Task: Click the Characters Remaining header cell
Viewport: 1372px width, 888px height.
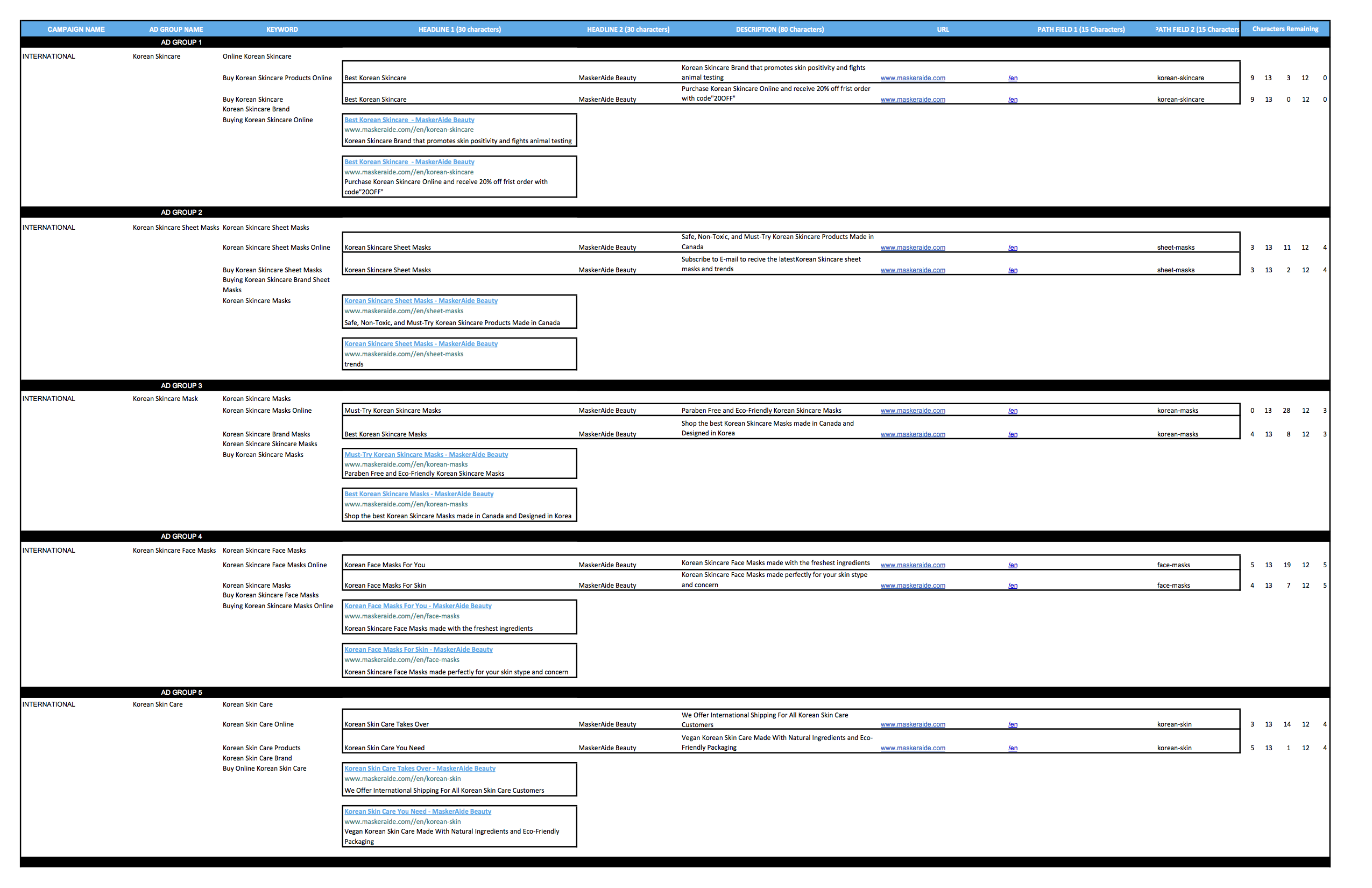Action: (1285, 30)
